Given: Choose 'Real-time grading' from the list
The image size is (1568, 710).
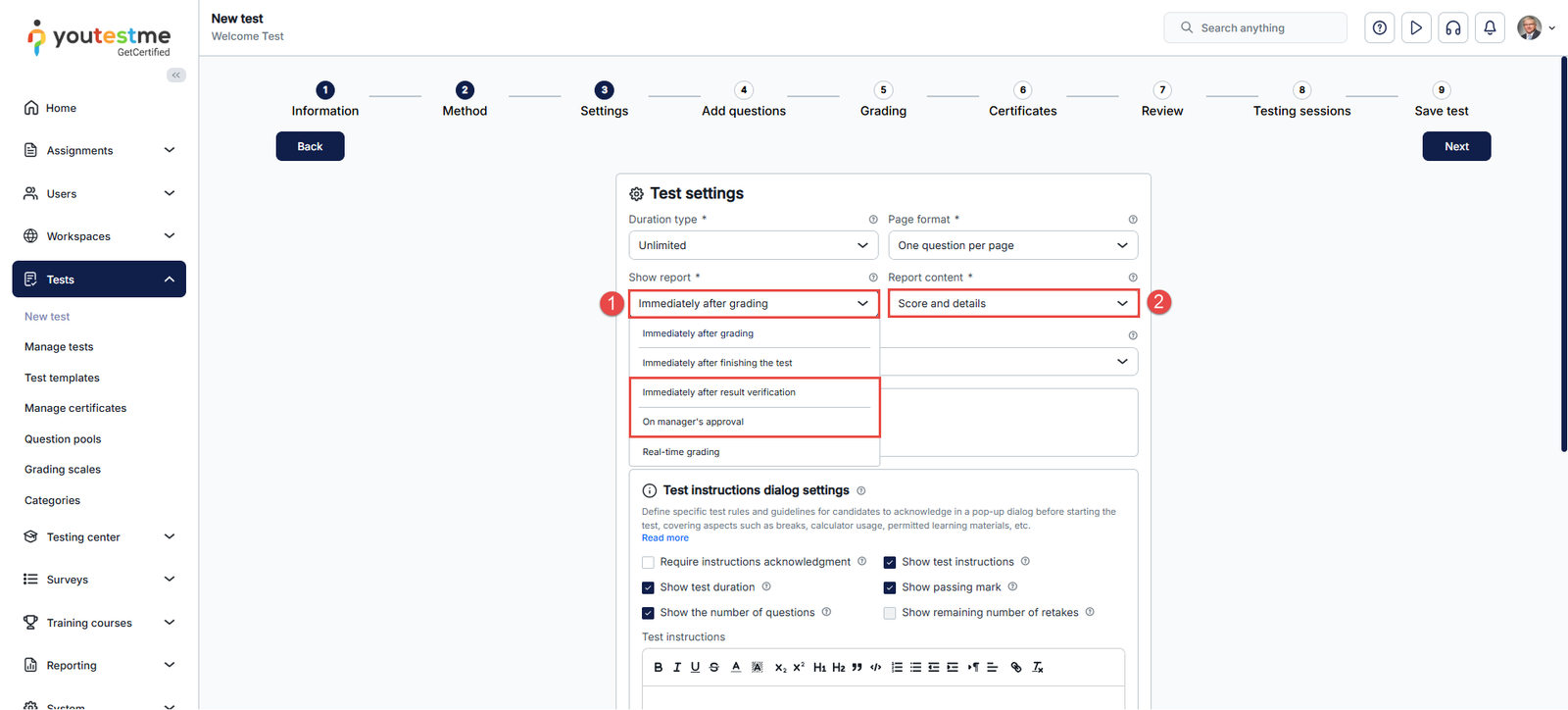Looking at the screenshot, I should (681, 452).
